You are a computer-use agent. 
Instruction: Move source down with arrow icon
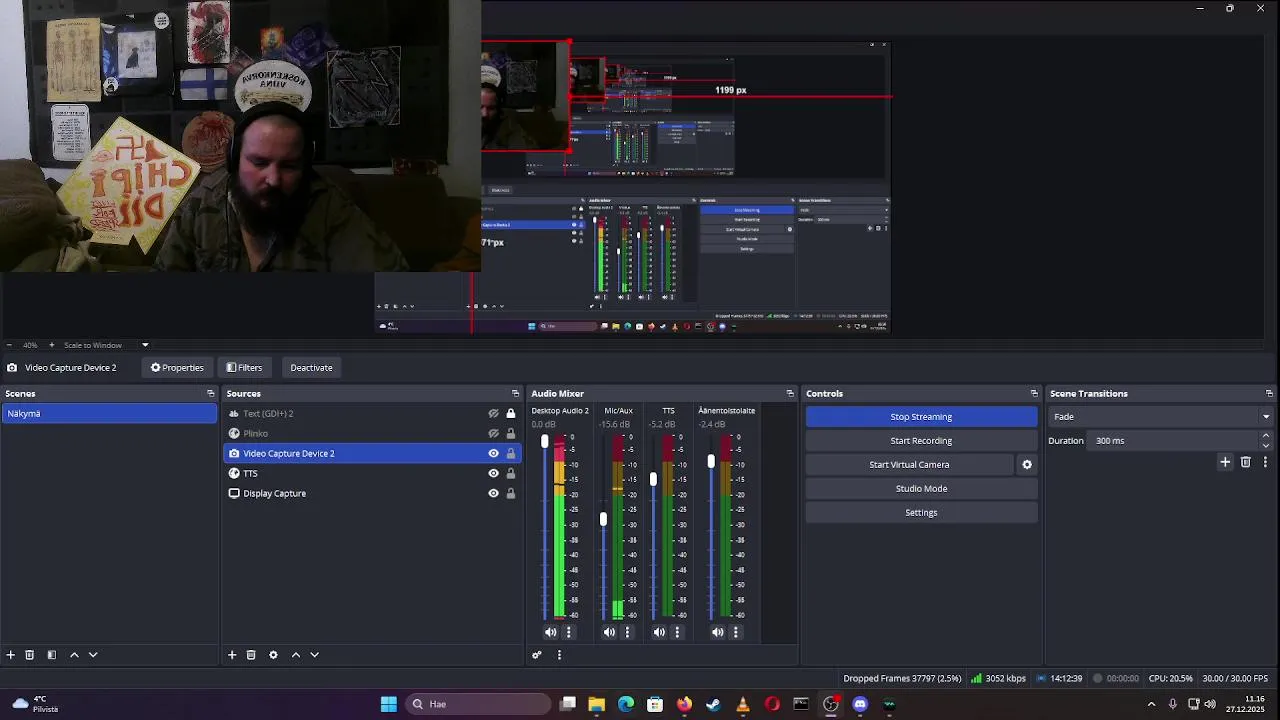click(x=314, y=655)
